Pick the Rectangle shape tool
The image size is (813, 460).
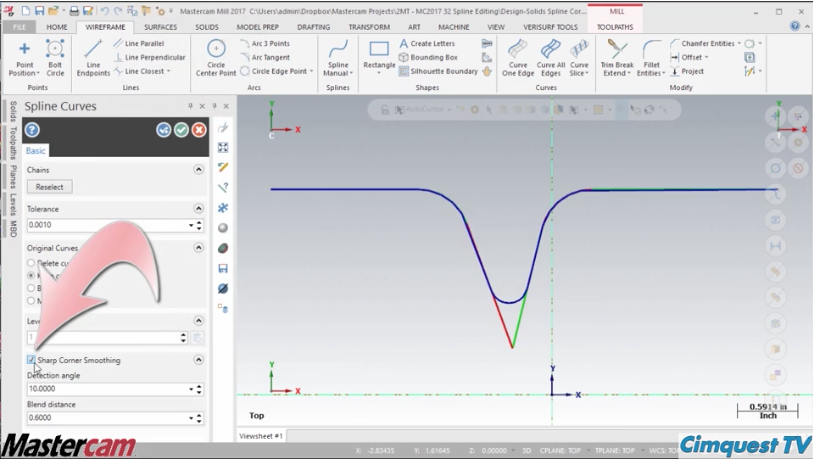379,58
